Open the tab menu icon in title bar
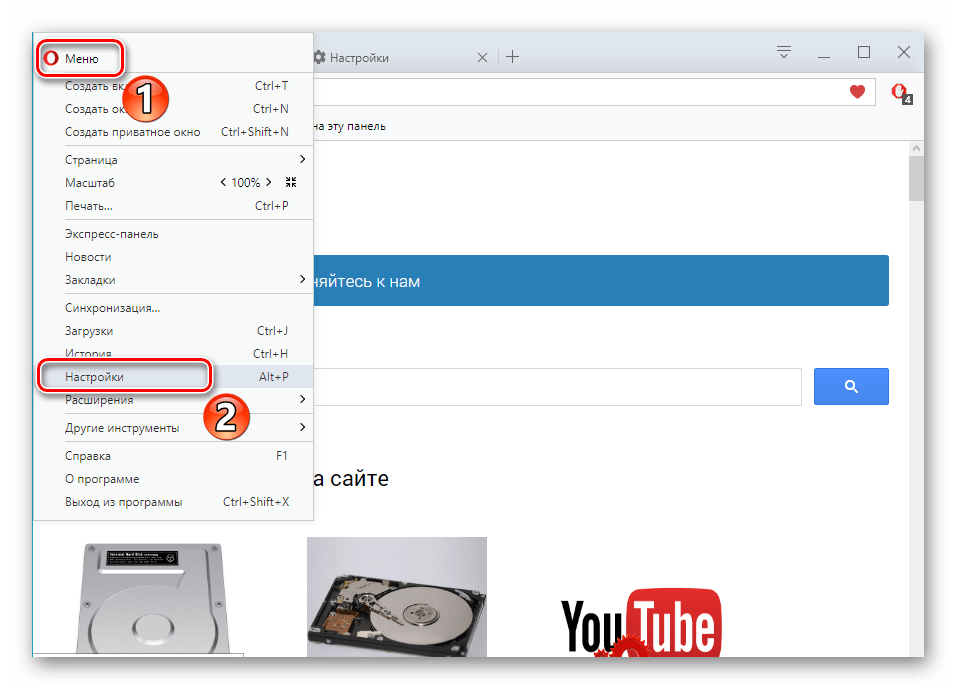 pyautogui.click(x=784, y=53)
